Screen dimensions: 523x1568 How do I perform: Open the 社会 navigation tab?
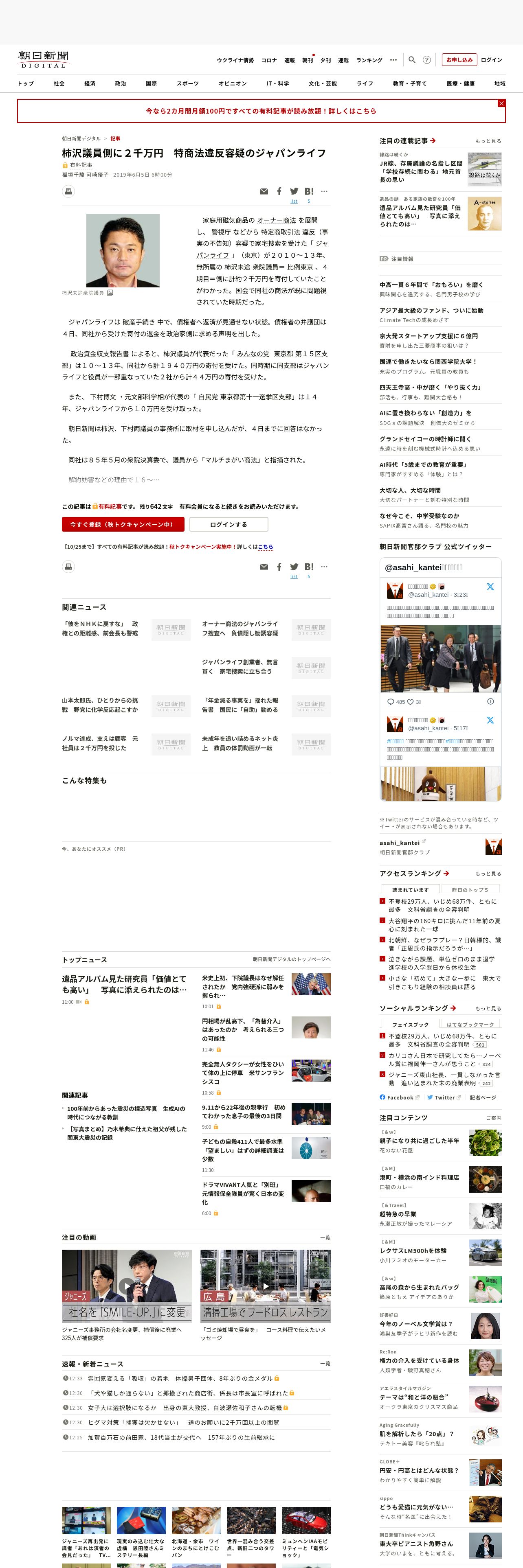click(59, 83)
